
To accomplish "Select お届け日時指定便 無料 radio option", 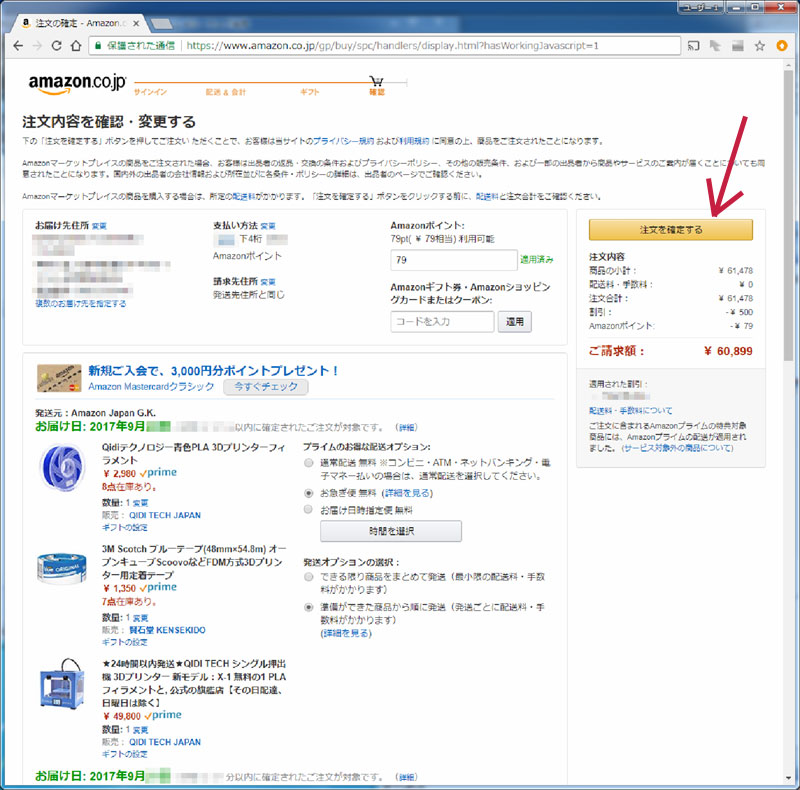I will point(308,509).
